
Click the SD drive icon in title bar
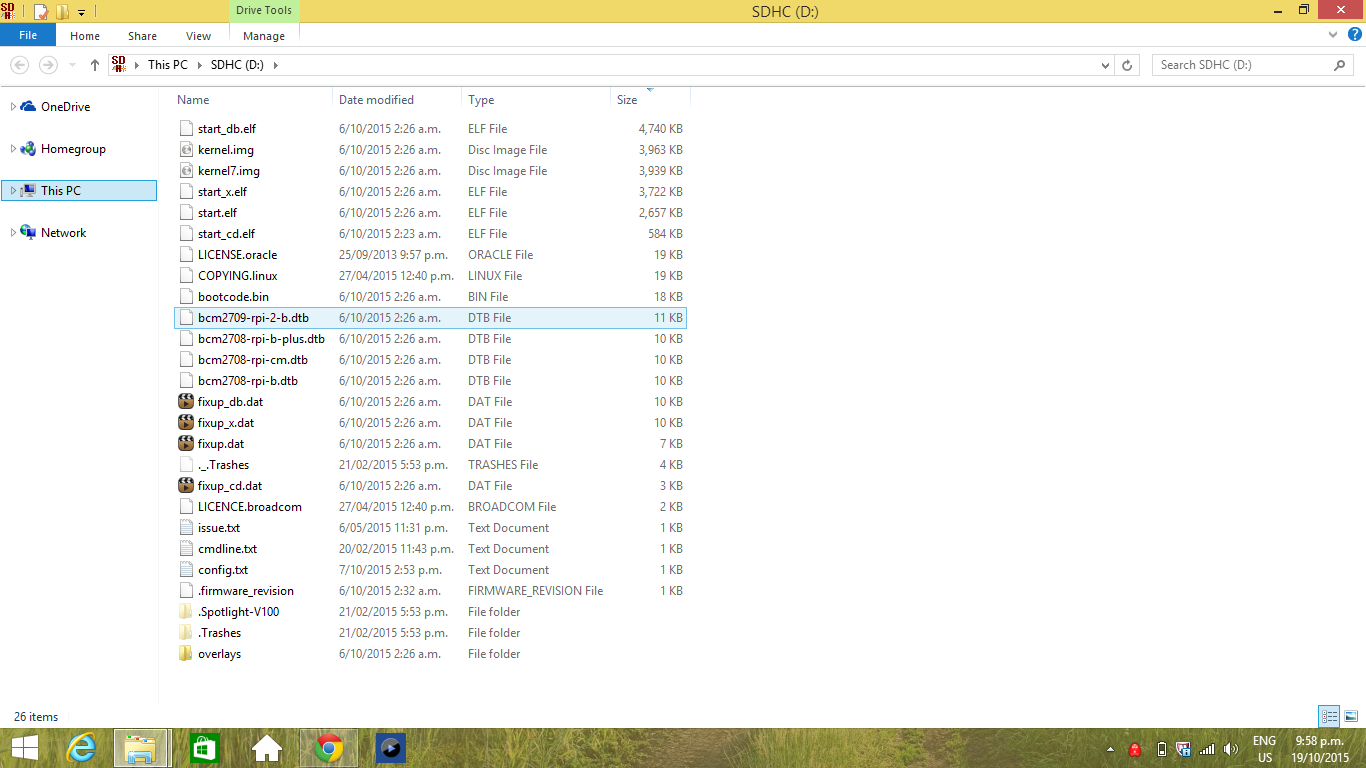tap(9, 11)
